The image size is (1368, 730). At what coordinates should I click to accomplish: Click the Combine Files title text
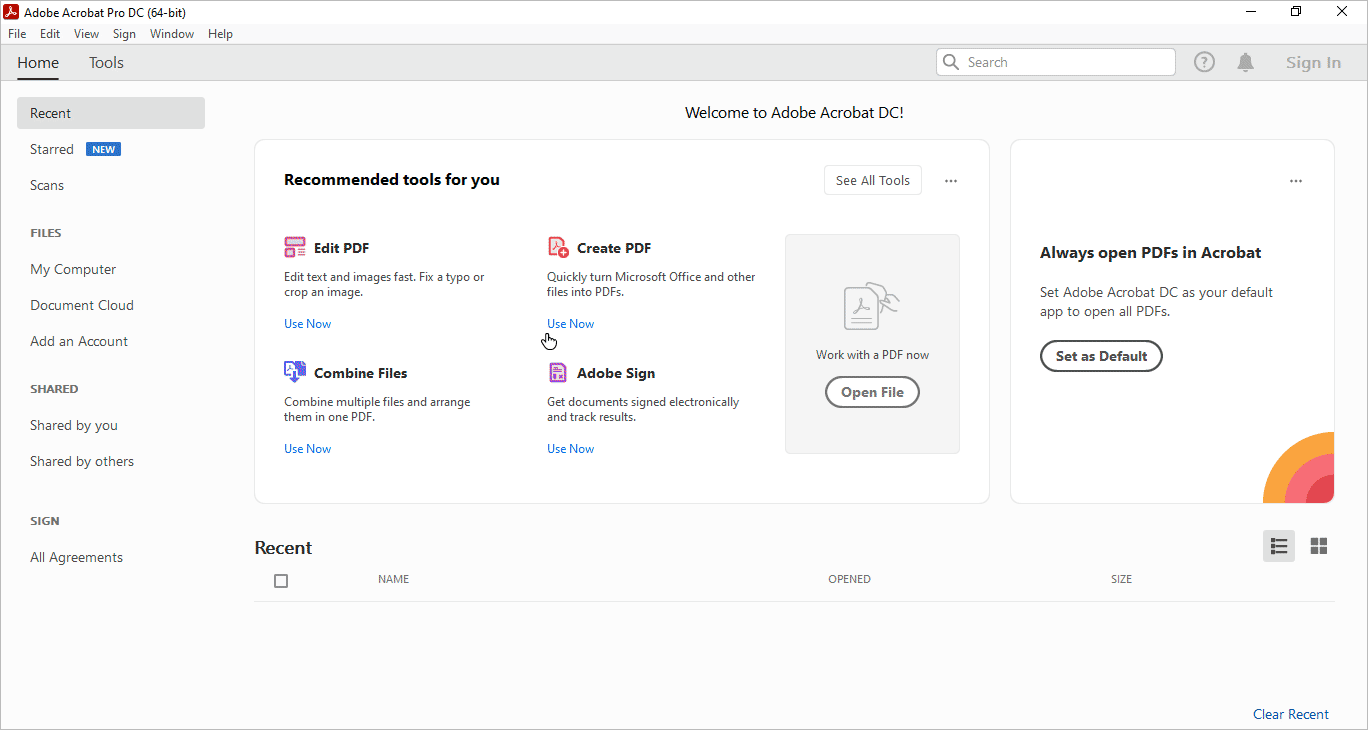pos(361,373)
